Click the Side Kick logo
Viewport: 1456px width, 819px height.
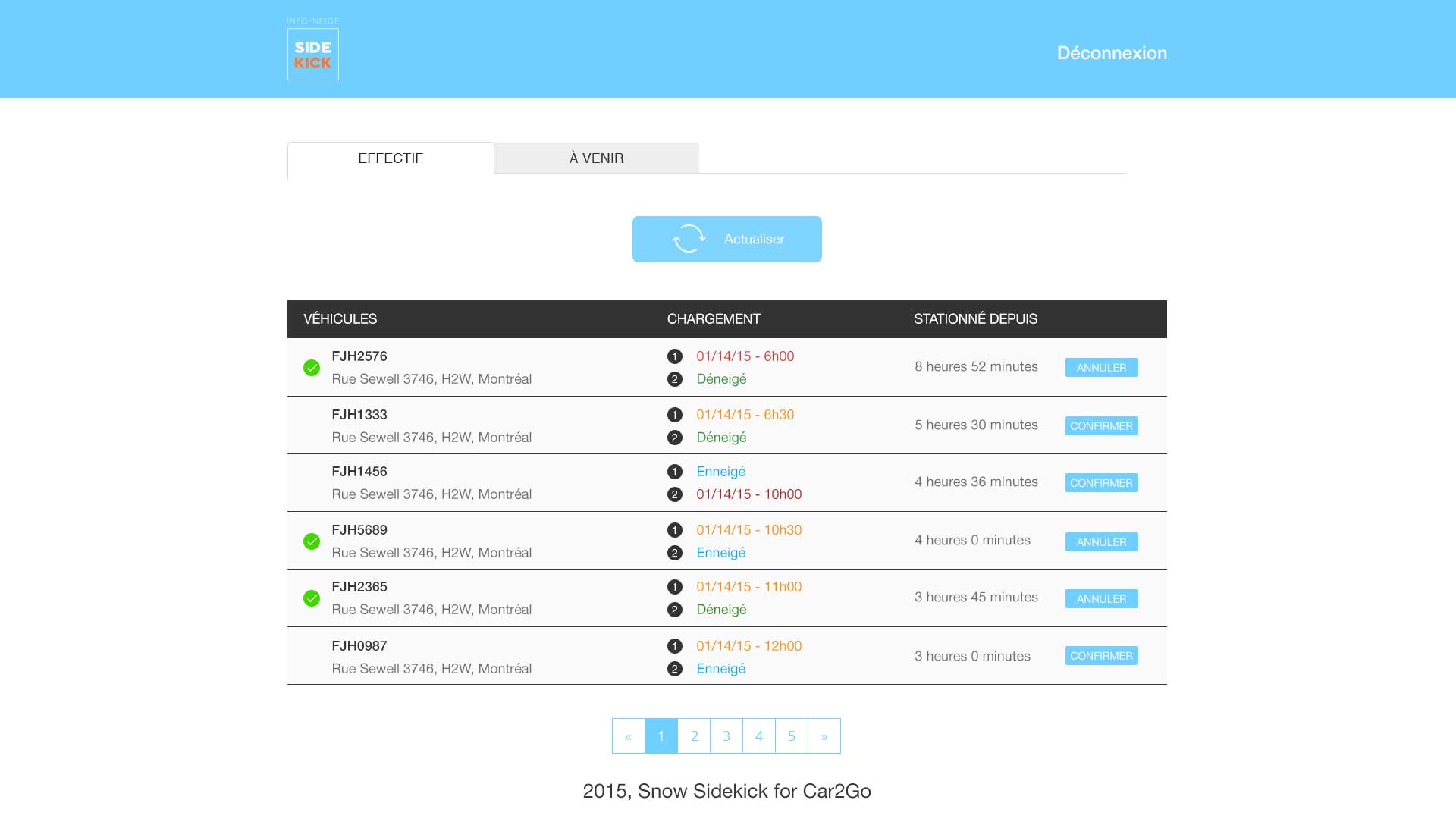coord(312,54)
